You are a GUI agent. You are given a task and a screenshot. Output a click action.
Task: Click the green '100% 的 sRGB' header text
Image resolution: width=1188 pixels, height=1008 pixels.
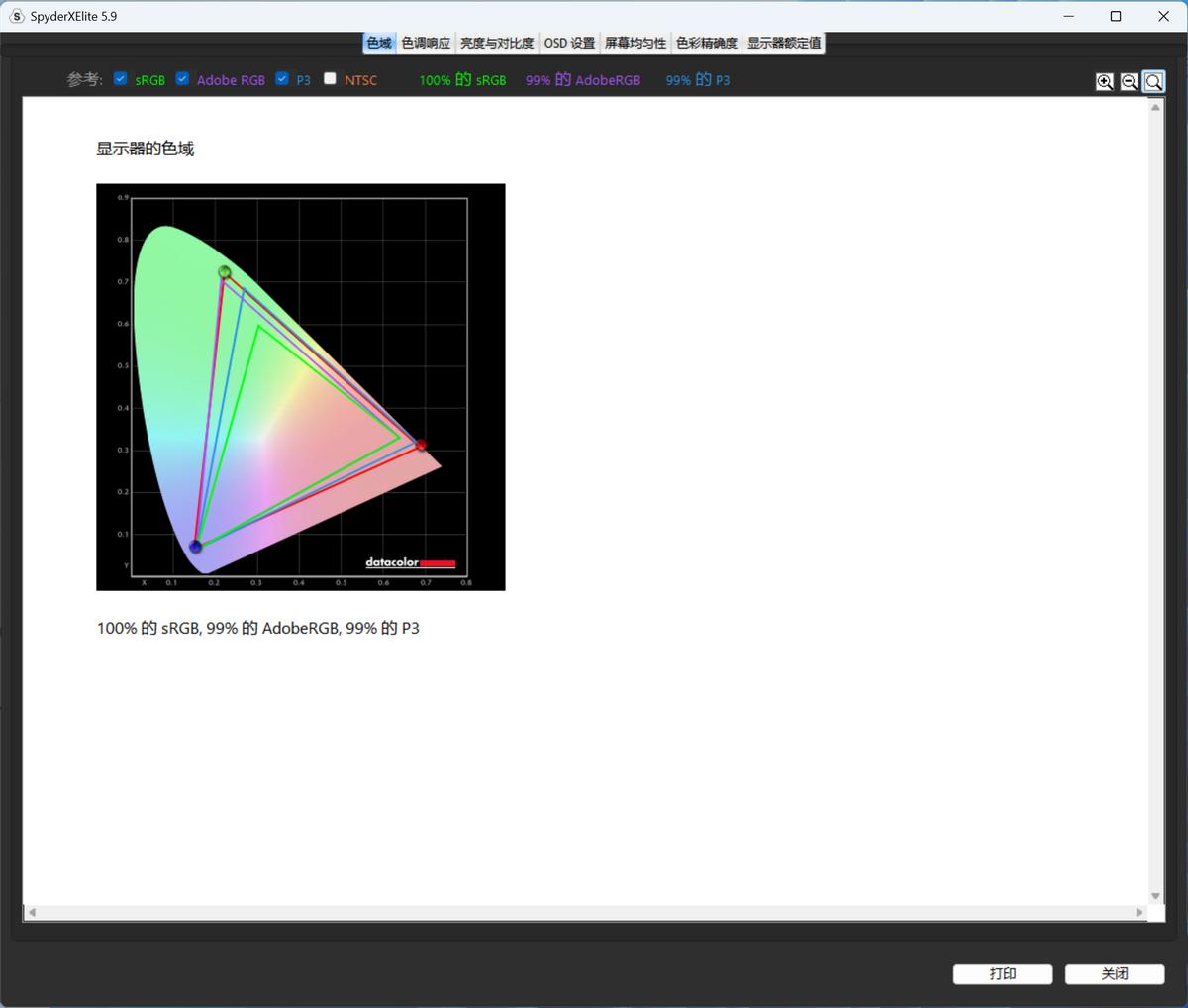pyautogui.click(x=462, y=80)
